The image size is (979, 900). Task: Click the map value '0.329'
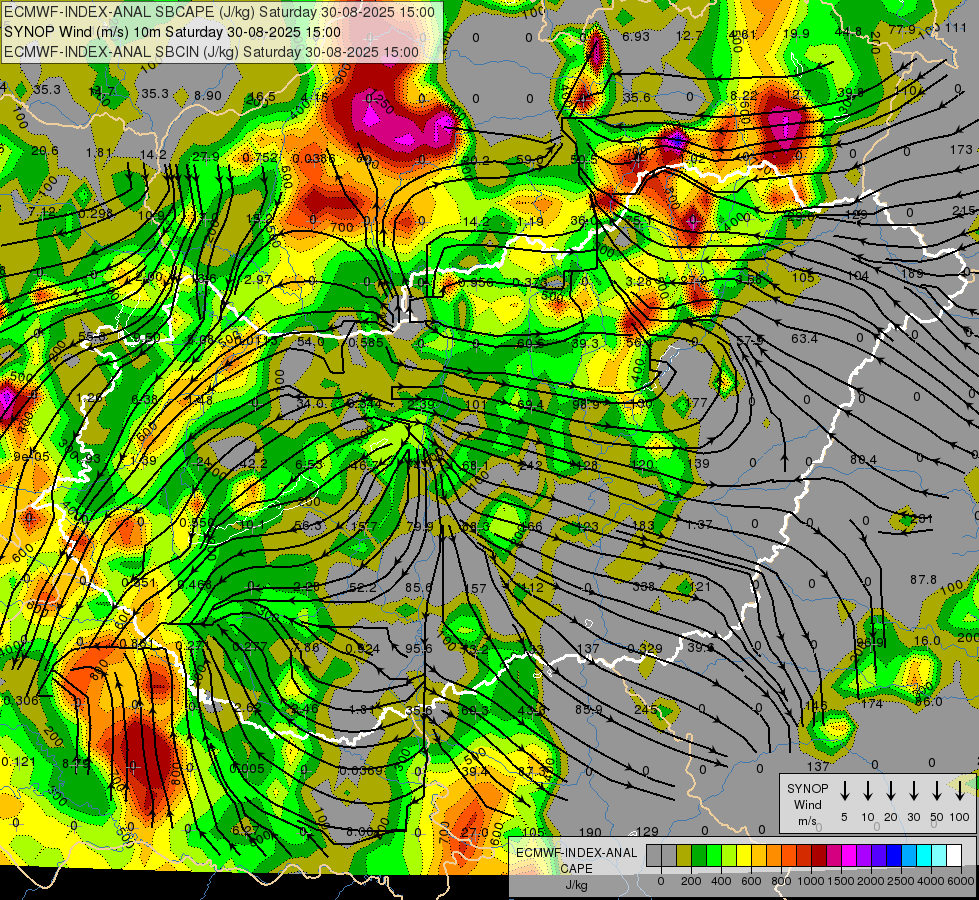click(644, 648)
